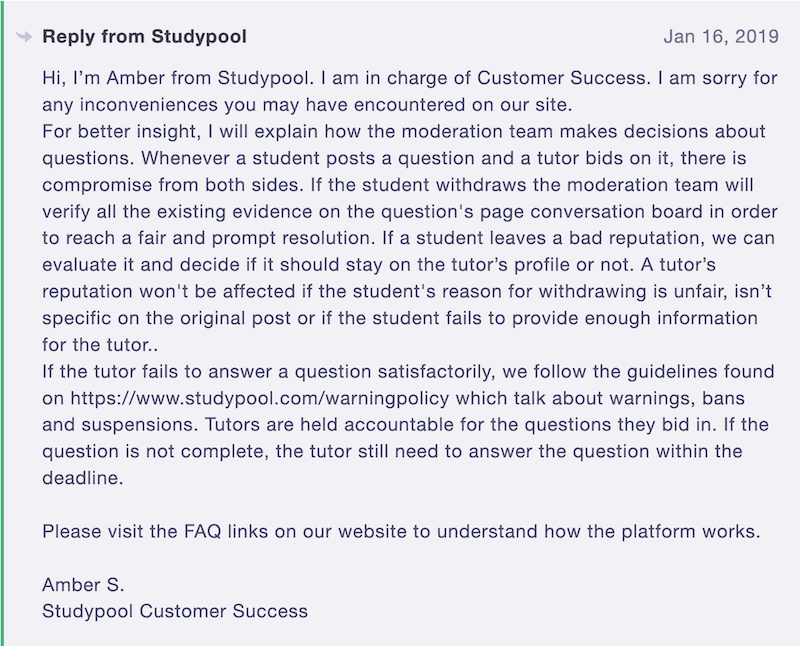Viewport: 800px width, 646px height.
Task: Click the greeting line mentioning Amber from Studypool
Action: (x=410, y=78)
